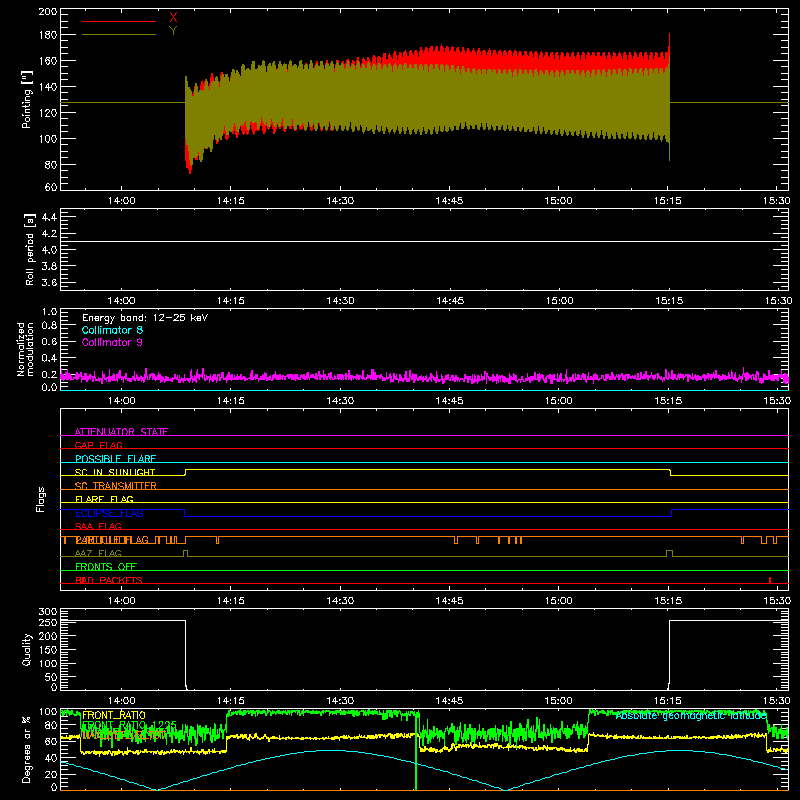Click the 1.0 tick on modulation axis

pos(49,312)
